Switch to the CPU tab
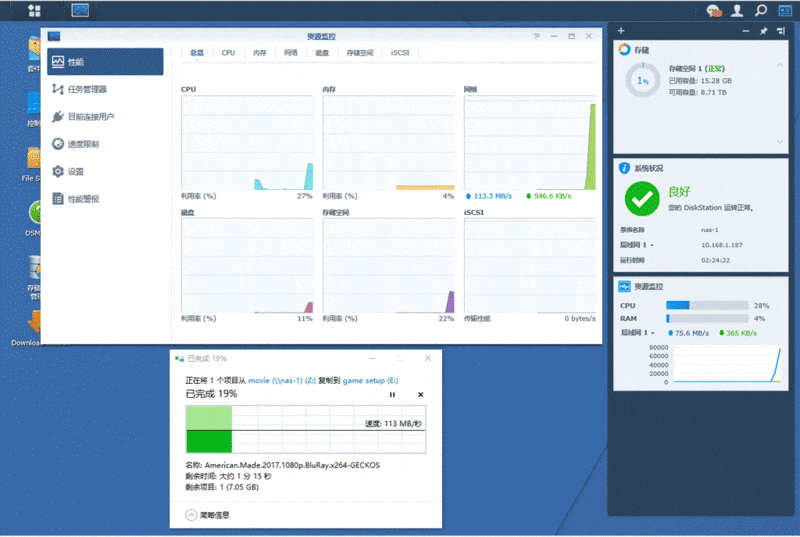The image size is (800, 537). point(228,53)
